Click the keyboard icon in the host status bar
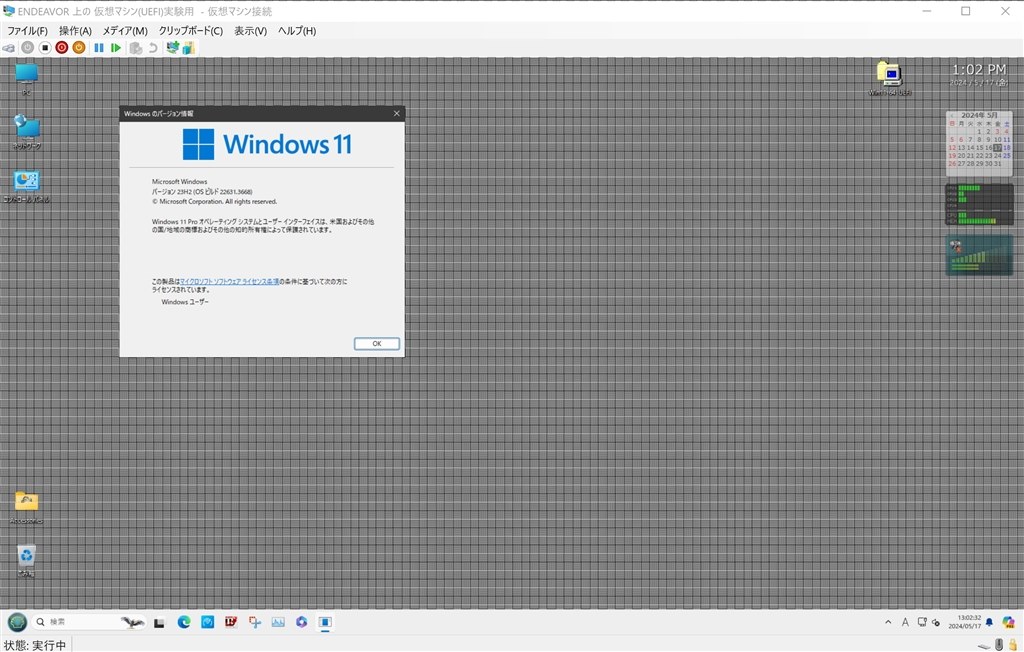 click(x=984, y=646)
